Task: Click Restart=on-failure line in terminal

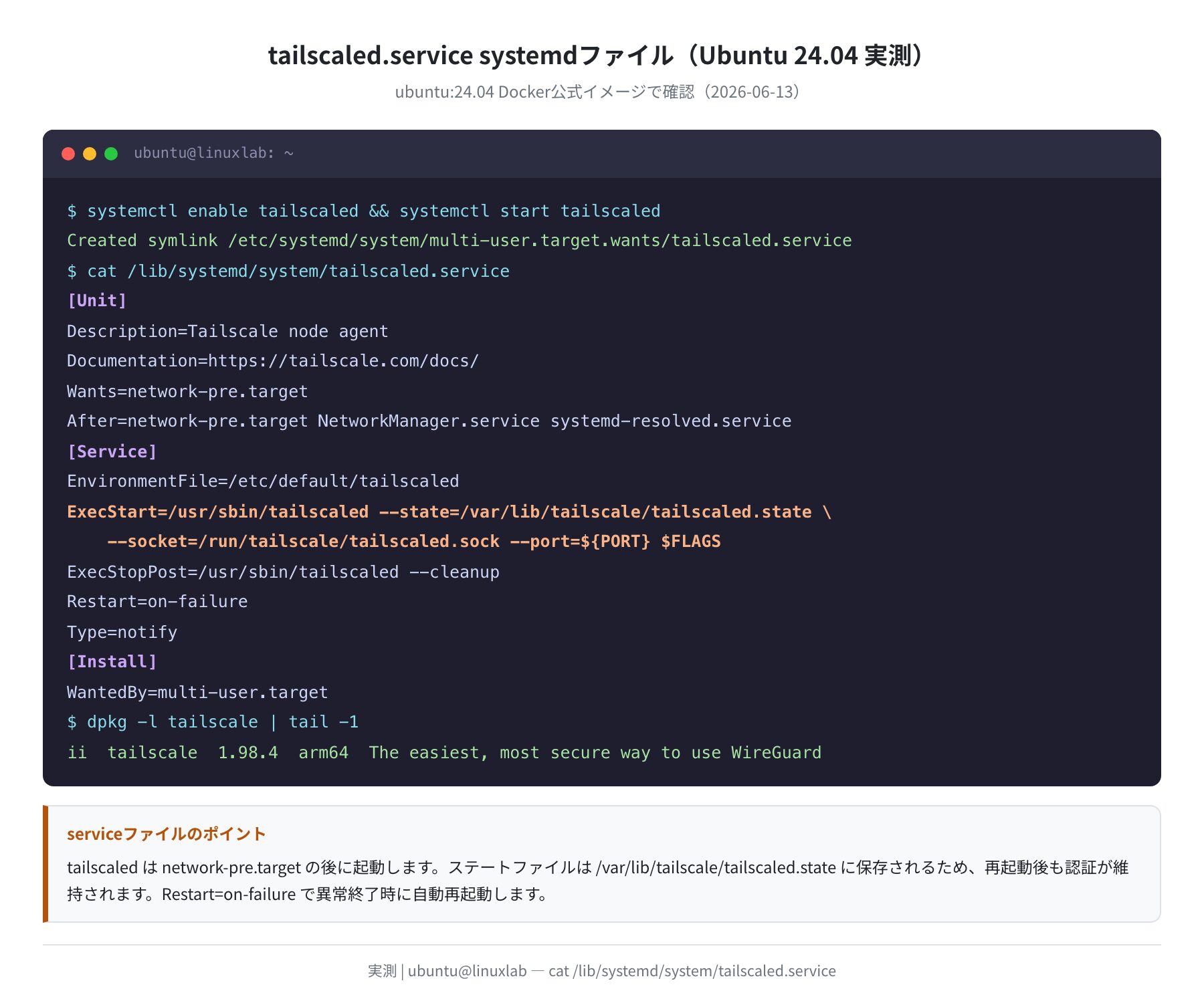Action: pos(157,602)
